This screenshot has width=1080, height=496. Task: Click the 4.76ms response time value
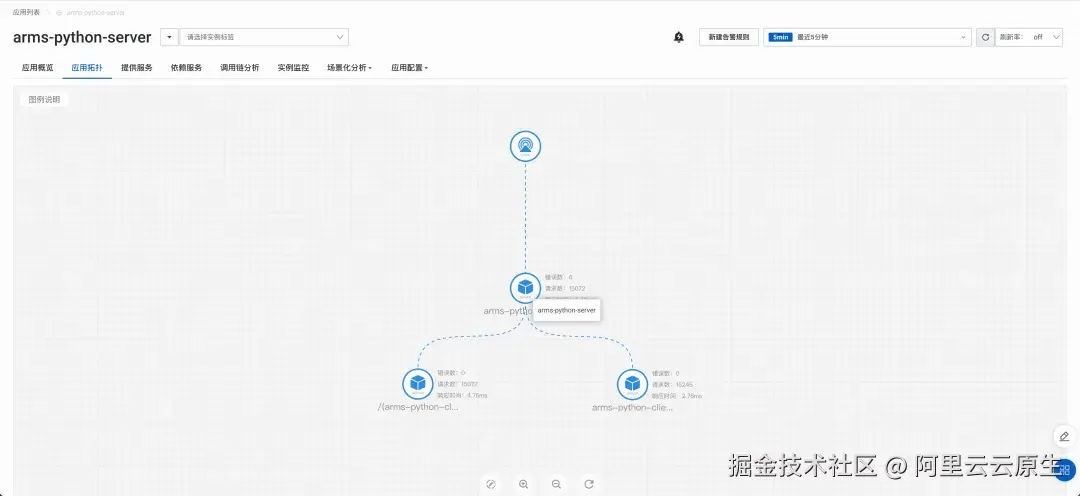[x=477, y=395]
